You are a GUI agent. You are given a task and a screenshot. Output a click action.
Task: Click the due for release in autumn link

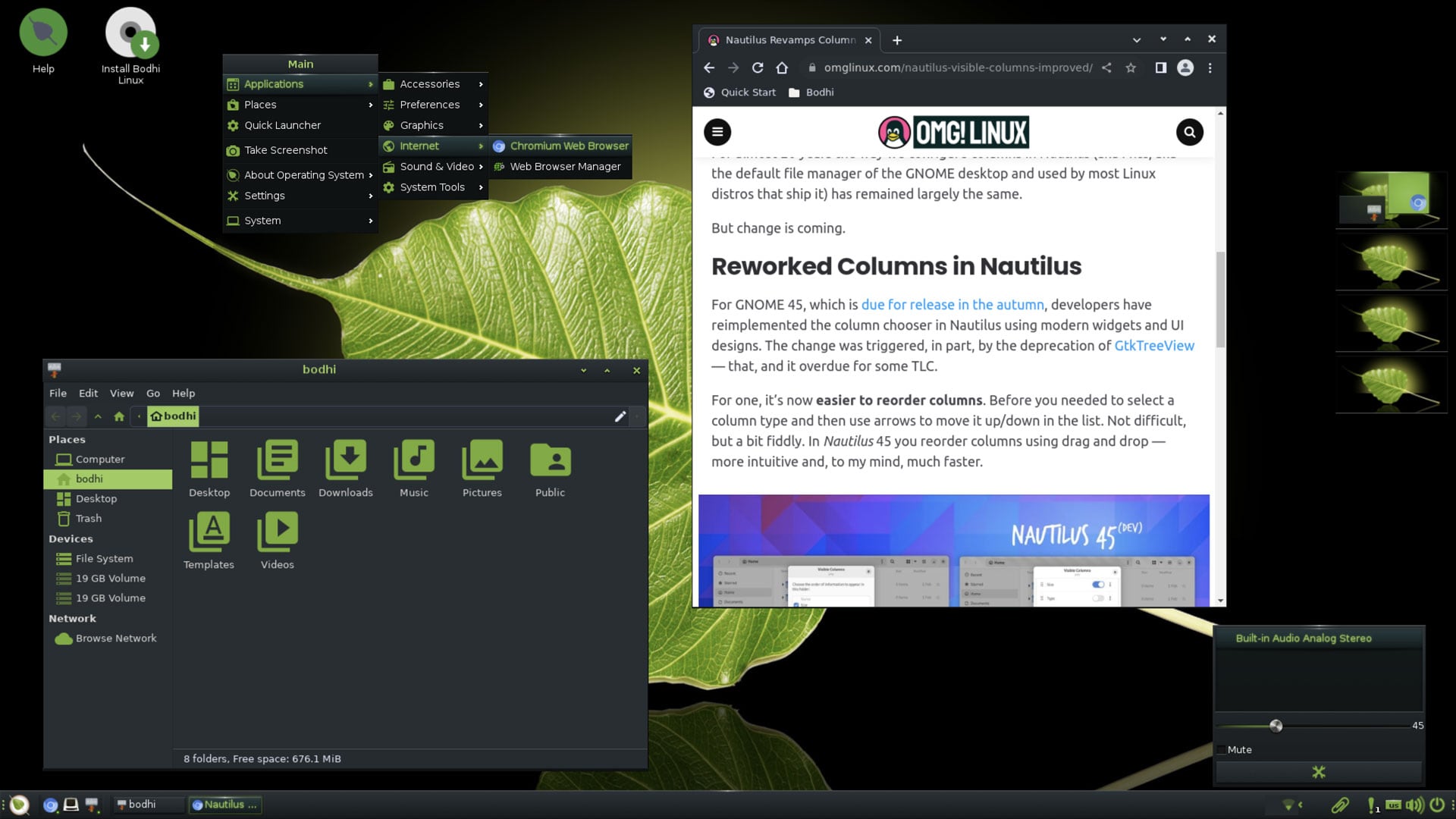coord(952,304)
